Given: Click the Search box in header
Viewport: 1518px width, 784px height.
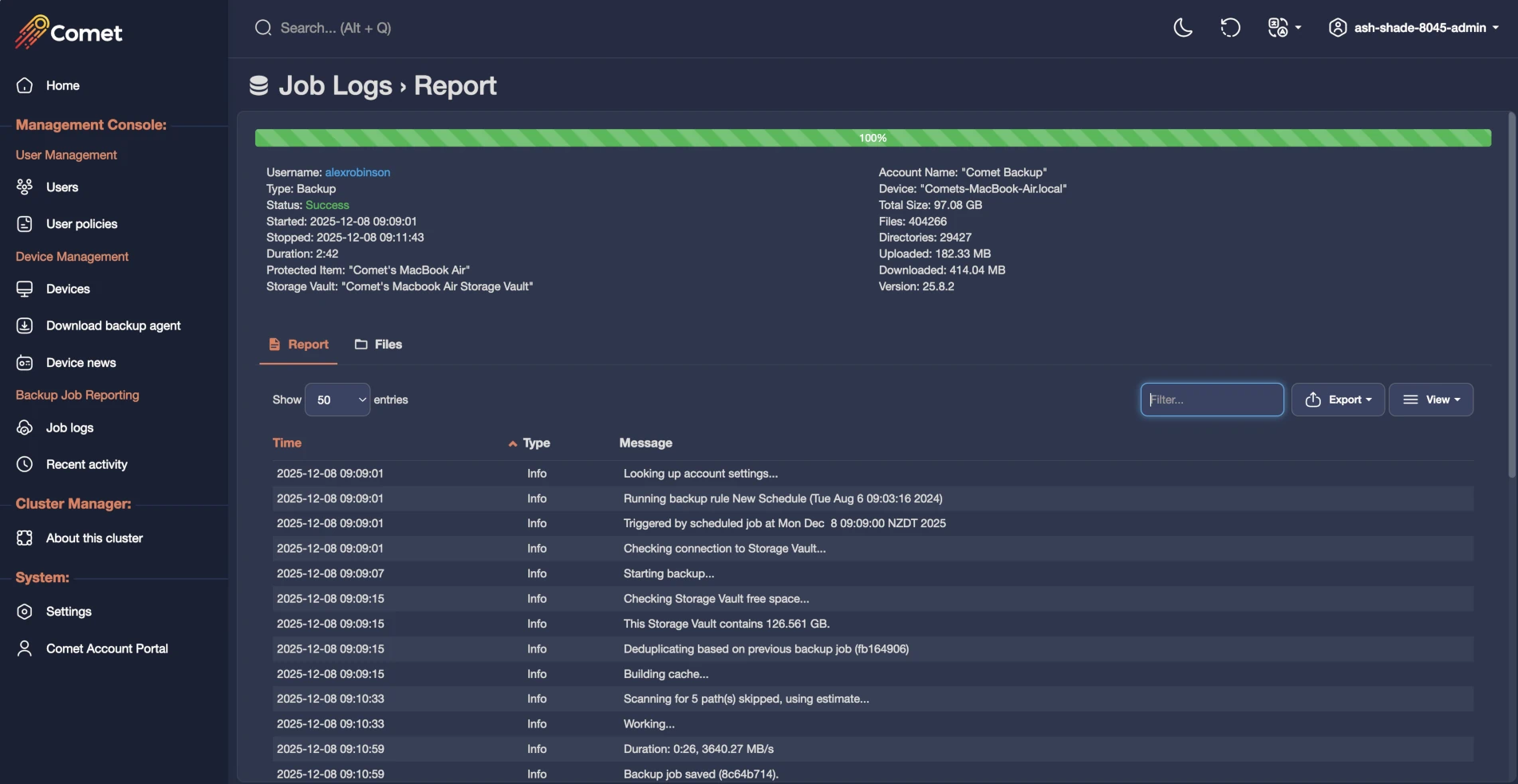Looking at the screenshot, I should (335, 28).
